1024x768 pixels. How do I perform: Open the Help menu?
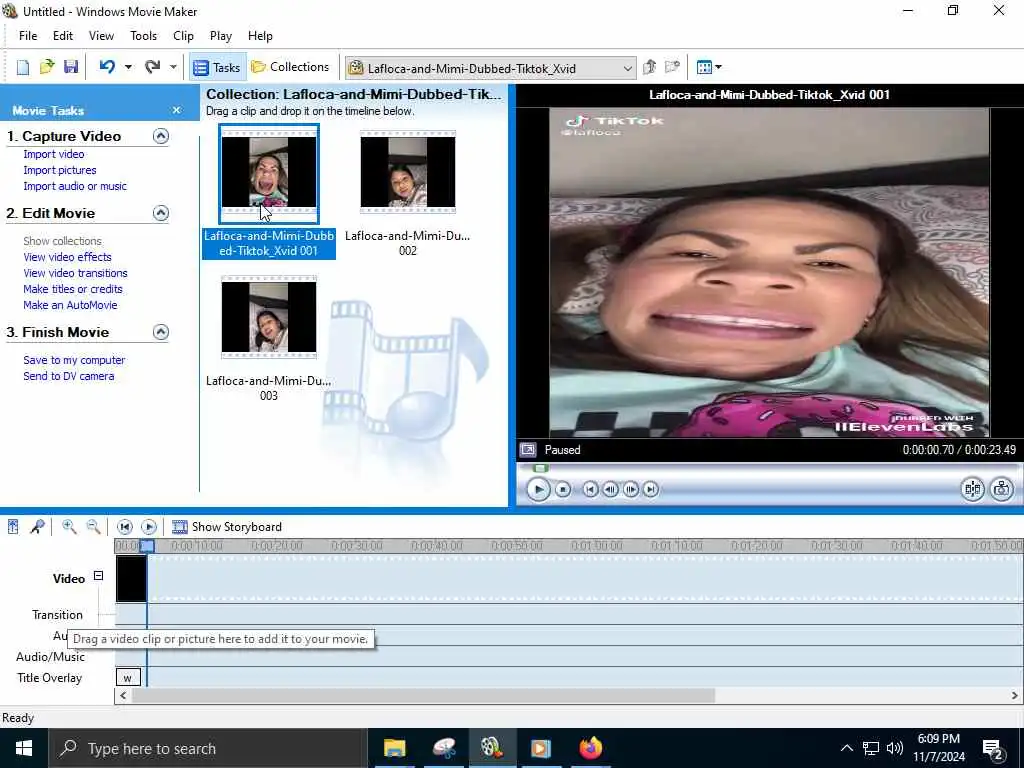pyautogui.click(x=260, y=36)
